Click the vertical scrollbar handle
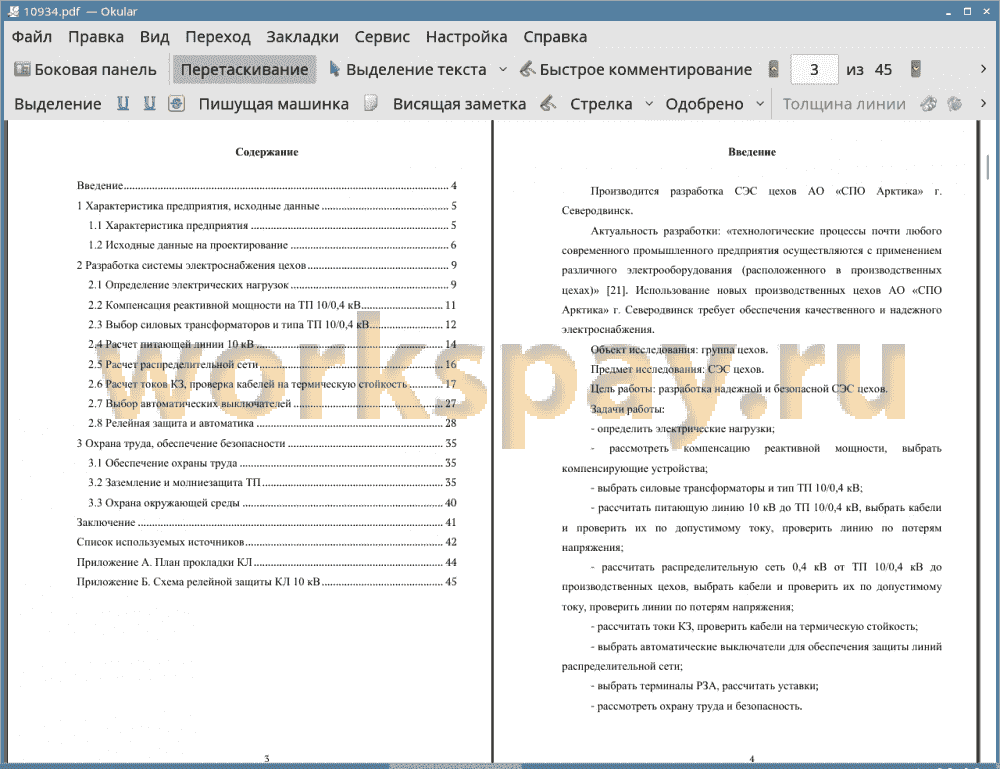The width and height of the screenshot is (1000, 769). (988, 166)
